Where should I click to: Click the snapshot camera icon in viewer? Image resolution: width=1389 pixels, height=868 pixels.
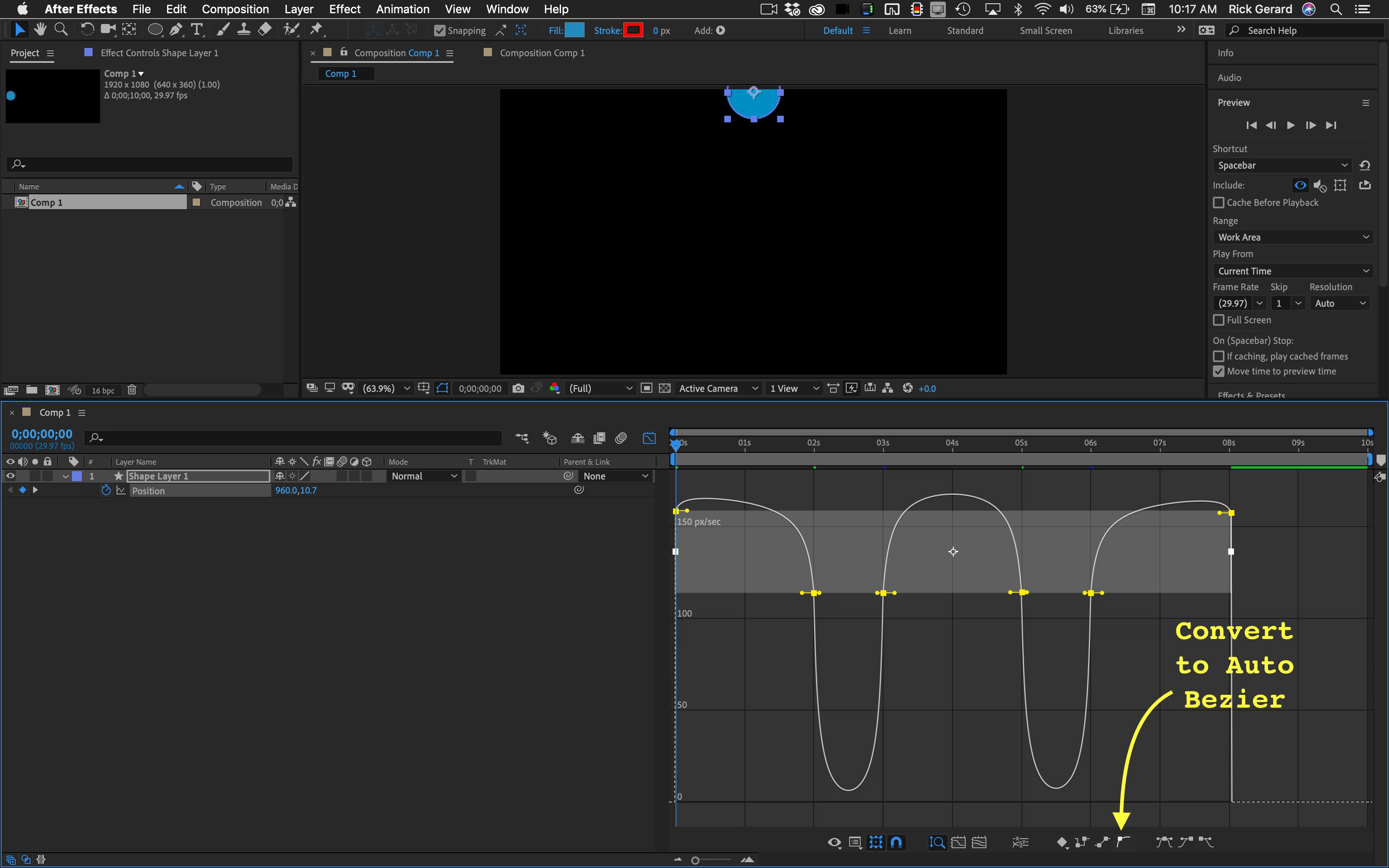518,389
